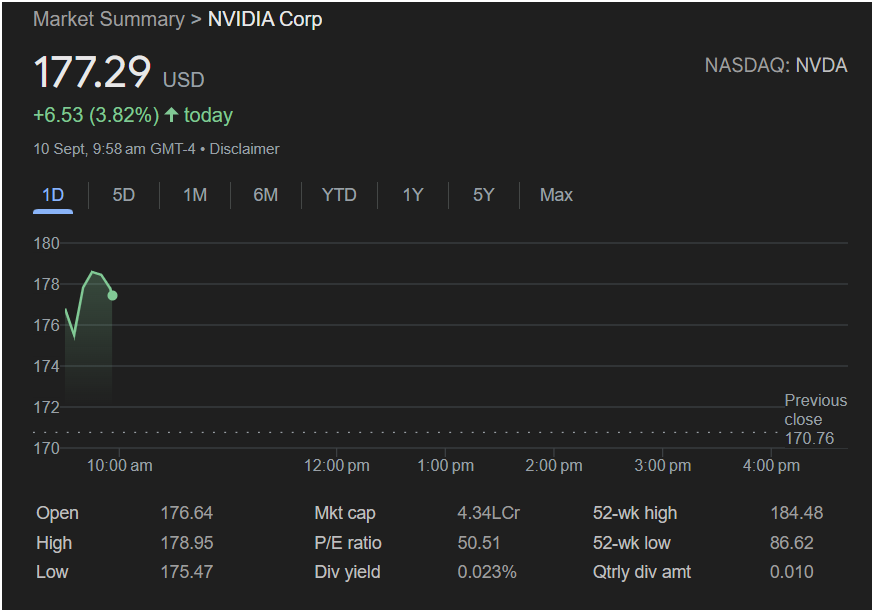The width and height of the screenshot is (874, 612).
Task: View the 5Y time range tab
Action: [483, 195]
